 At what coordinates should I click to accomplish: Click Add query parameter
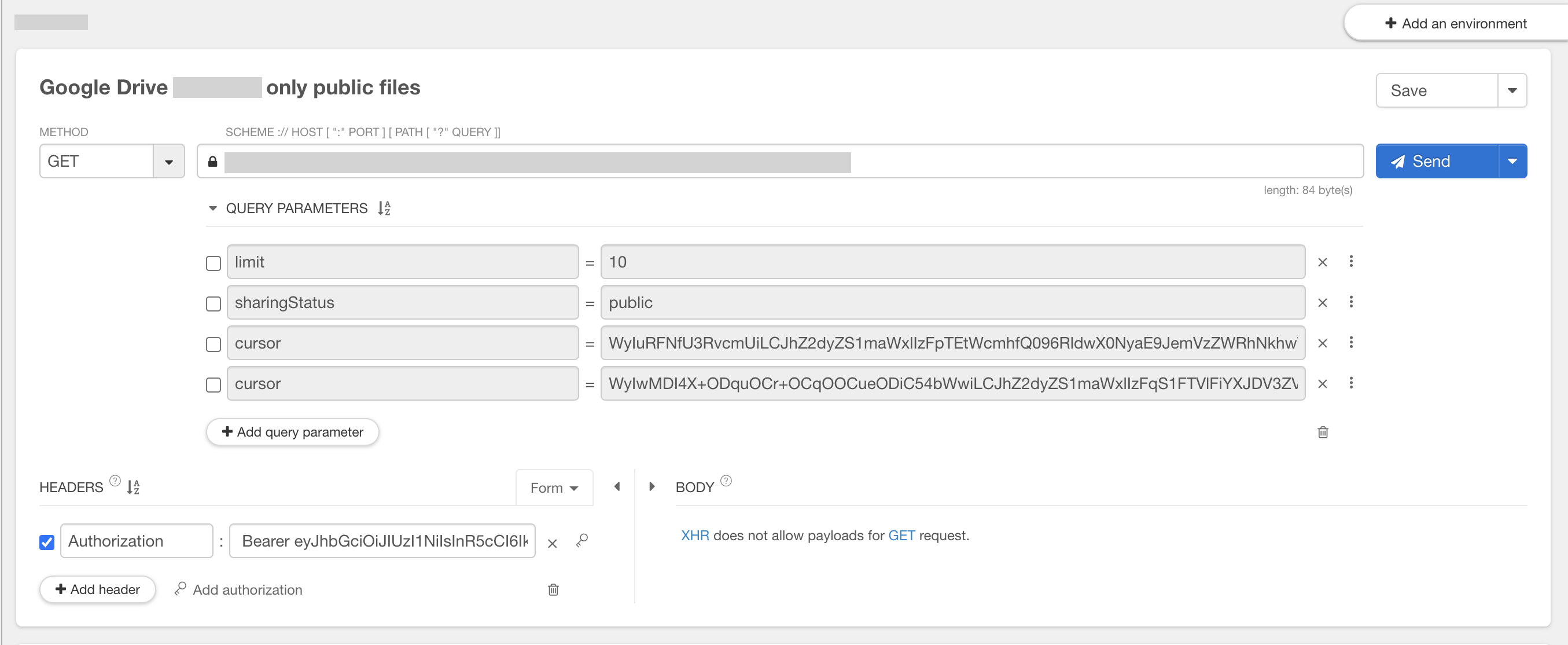(x=292, y=432)
